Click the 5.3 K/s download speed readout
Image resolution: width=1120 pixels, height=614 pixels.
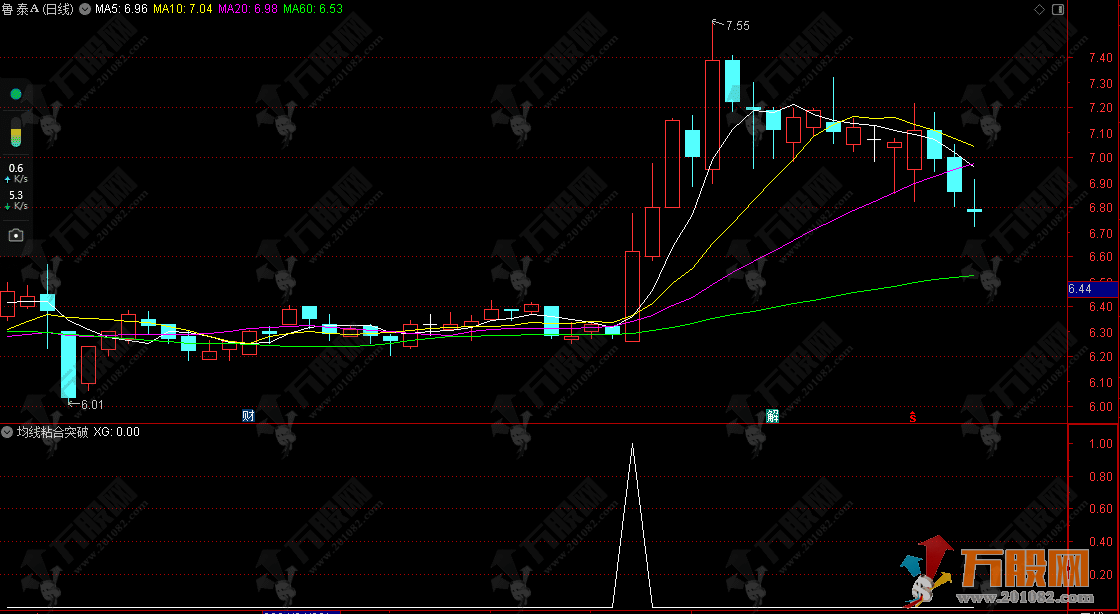[x=16, y=200]
